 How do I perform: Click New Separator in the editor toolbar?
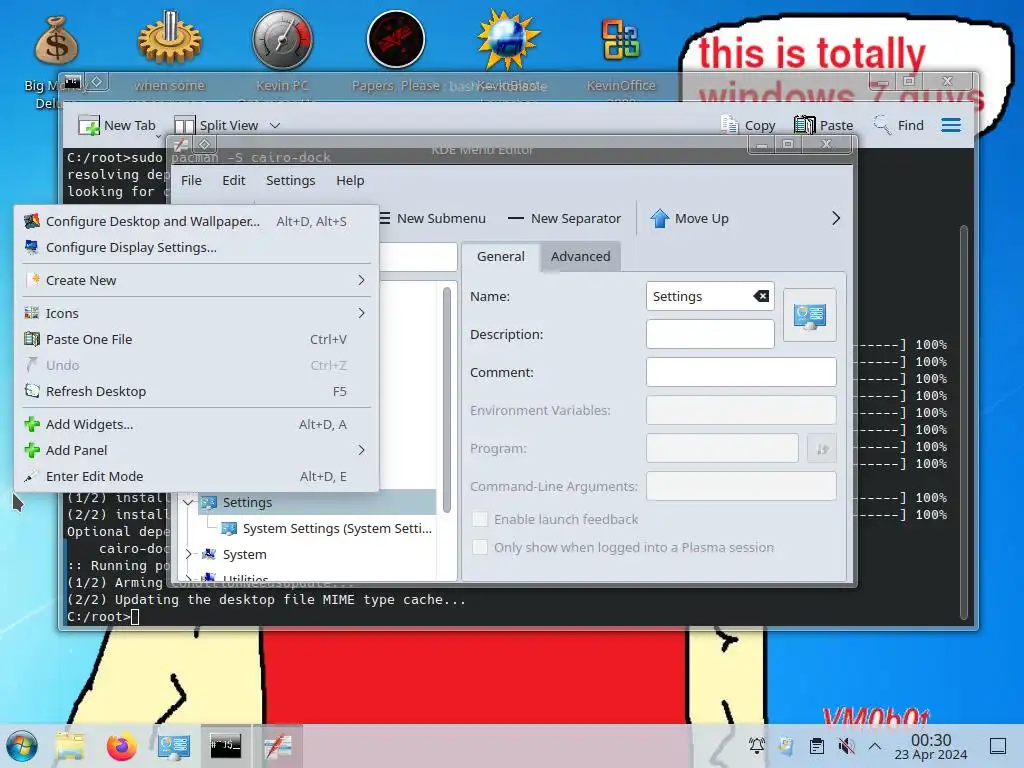pyautogui.click(x=564, y=219)
